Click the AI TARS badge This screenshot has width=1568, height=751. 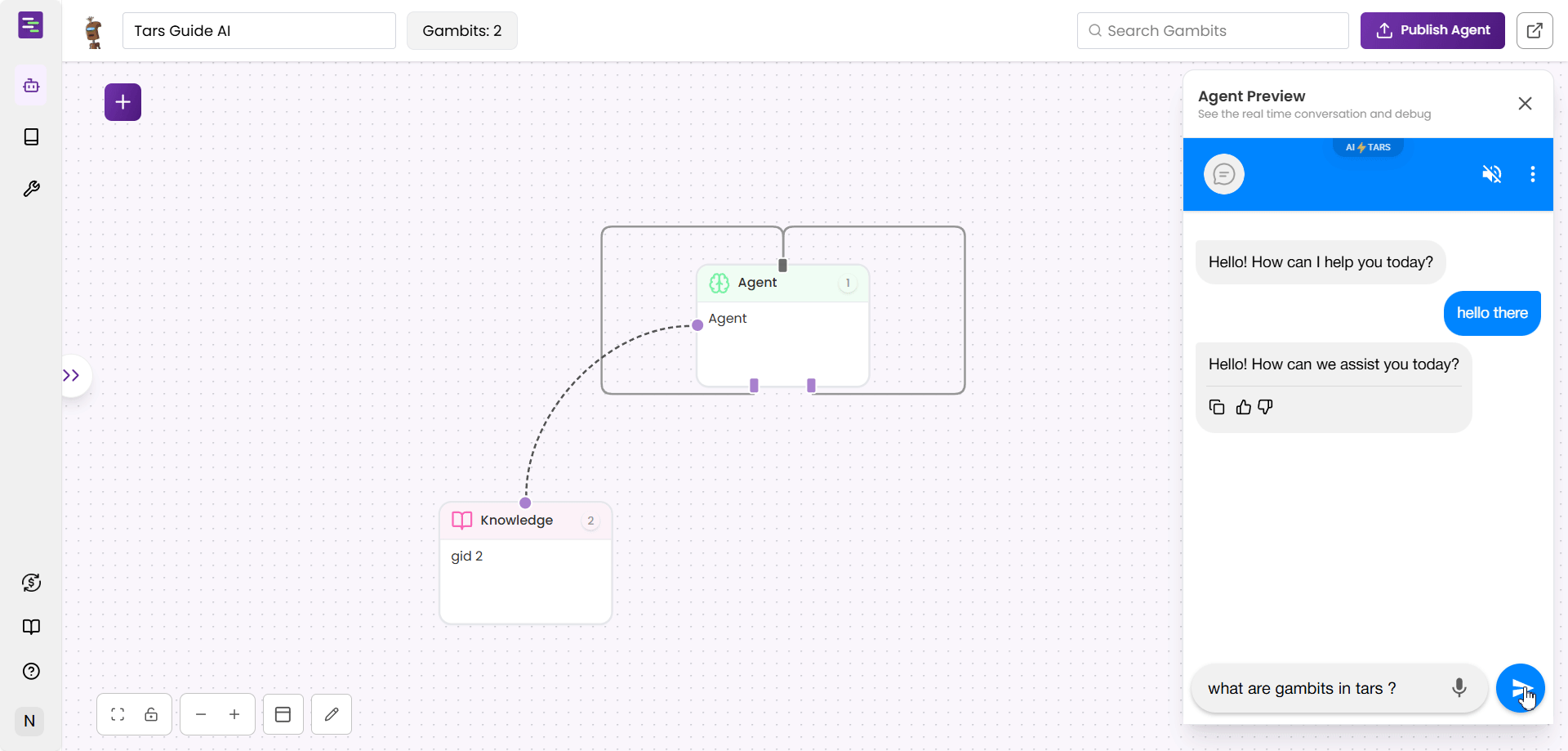(x=1368, y=147)
